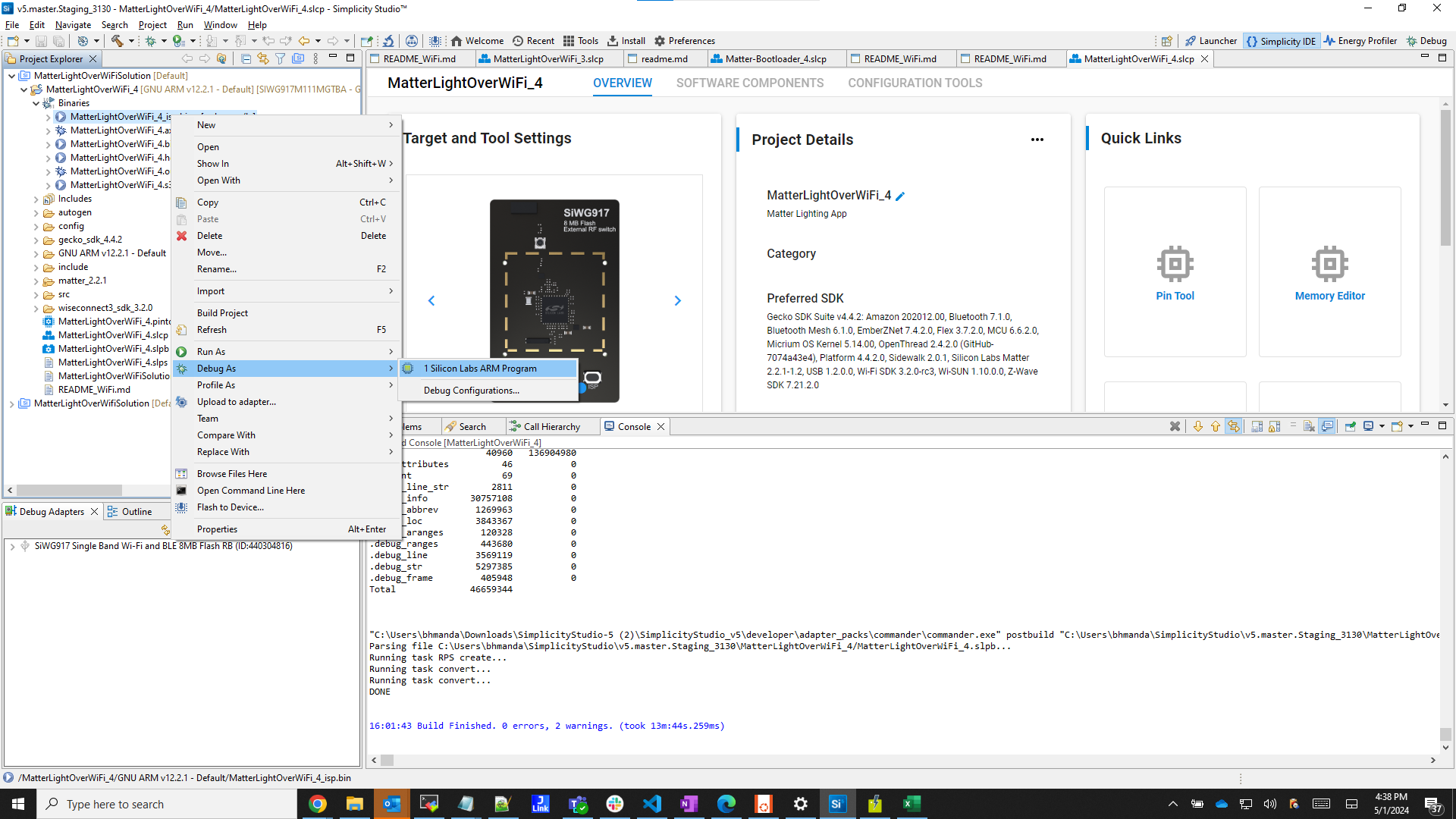Viewport: 1456px width, 819px height.
Task: Click scroll-down arrow icon in Console toolbar
Action: [x=1198, y=426]
